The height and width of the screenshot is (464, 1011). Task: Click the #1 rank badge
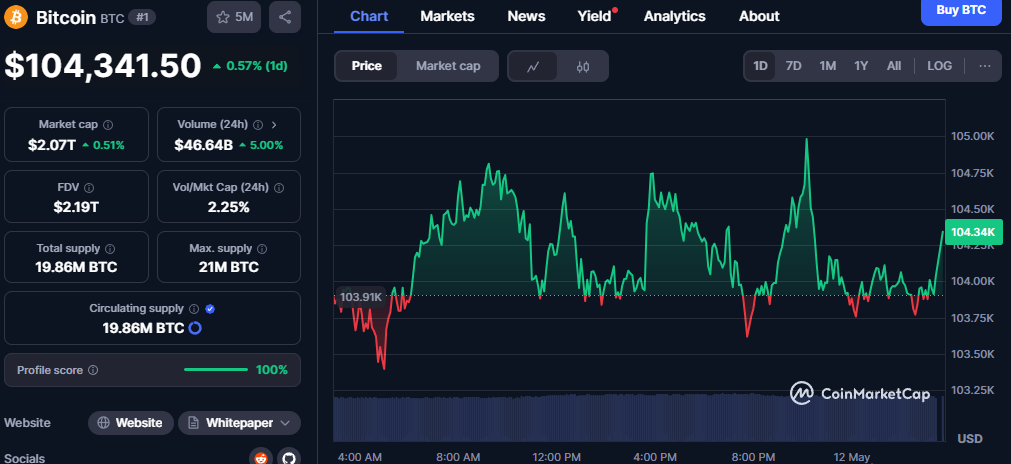point(142,17)
